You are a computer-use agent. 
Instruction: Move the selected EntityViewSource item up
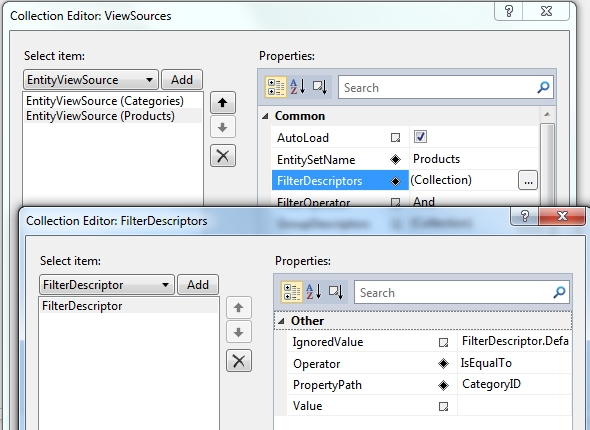pyautogui.click(x=223, y=102)
